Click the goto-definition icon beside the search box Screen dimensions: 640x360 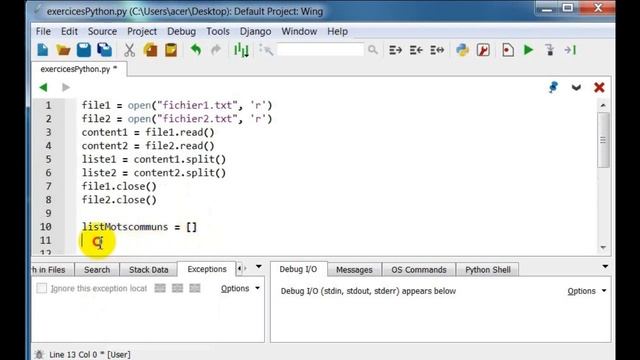point(266,50)
